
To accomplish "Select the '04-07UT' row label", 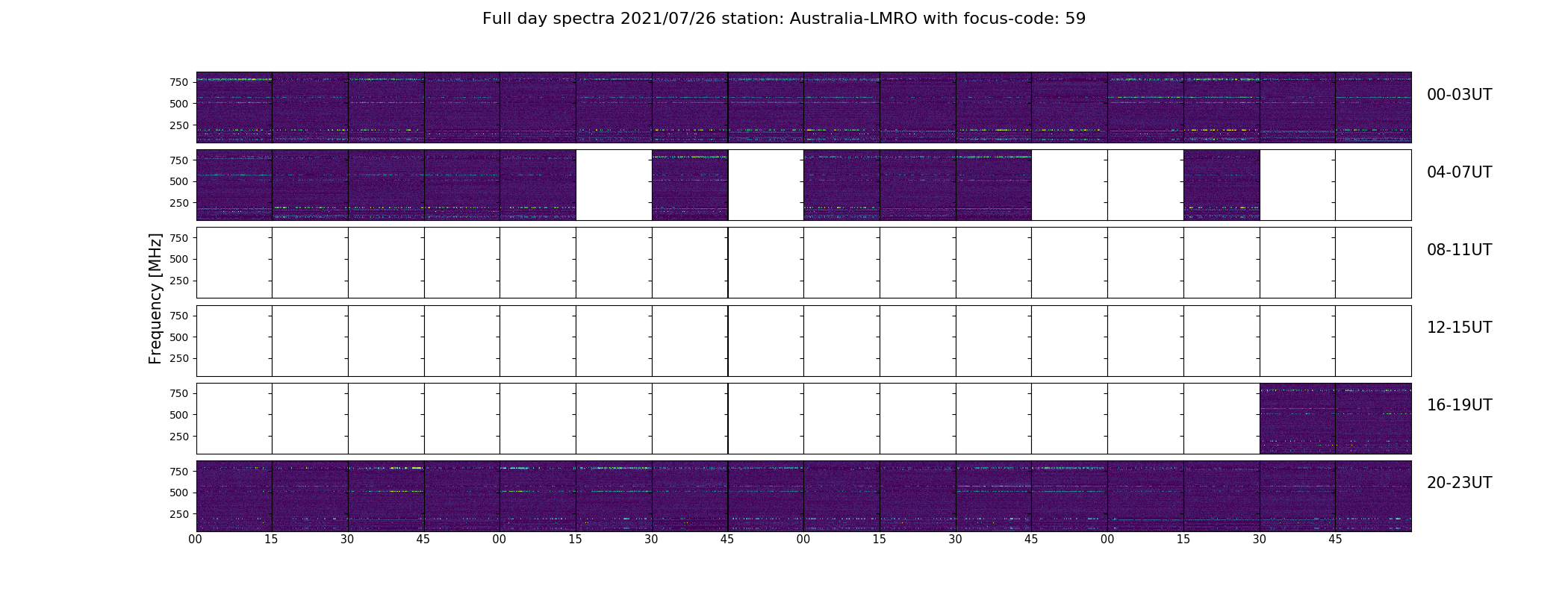I will 1459,172.
